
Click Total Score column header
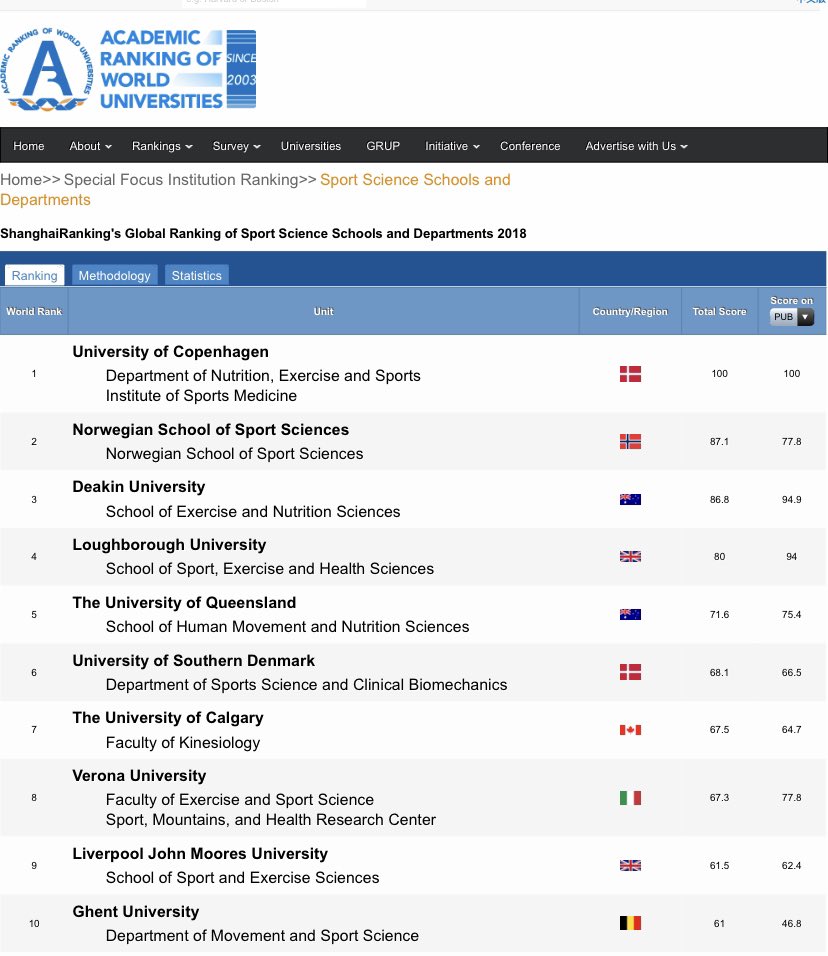719,312
